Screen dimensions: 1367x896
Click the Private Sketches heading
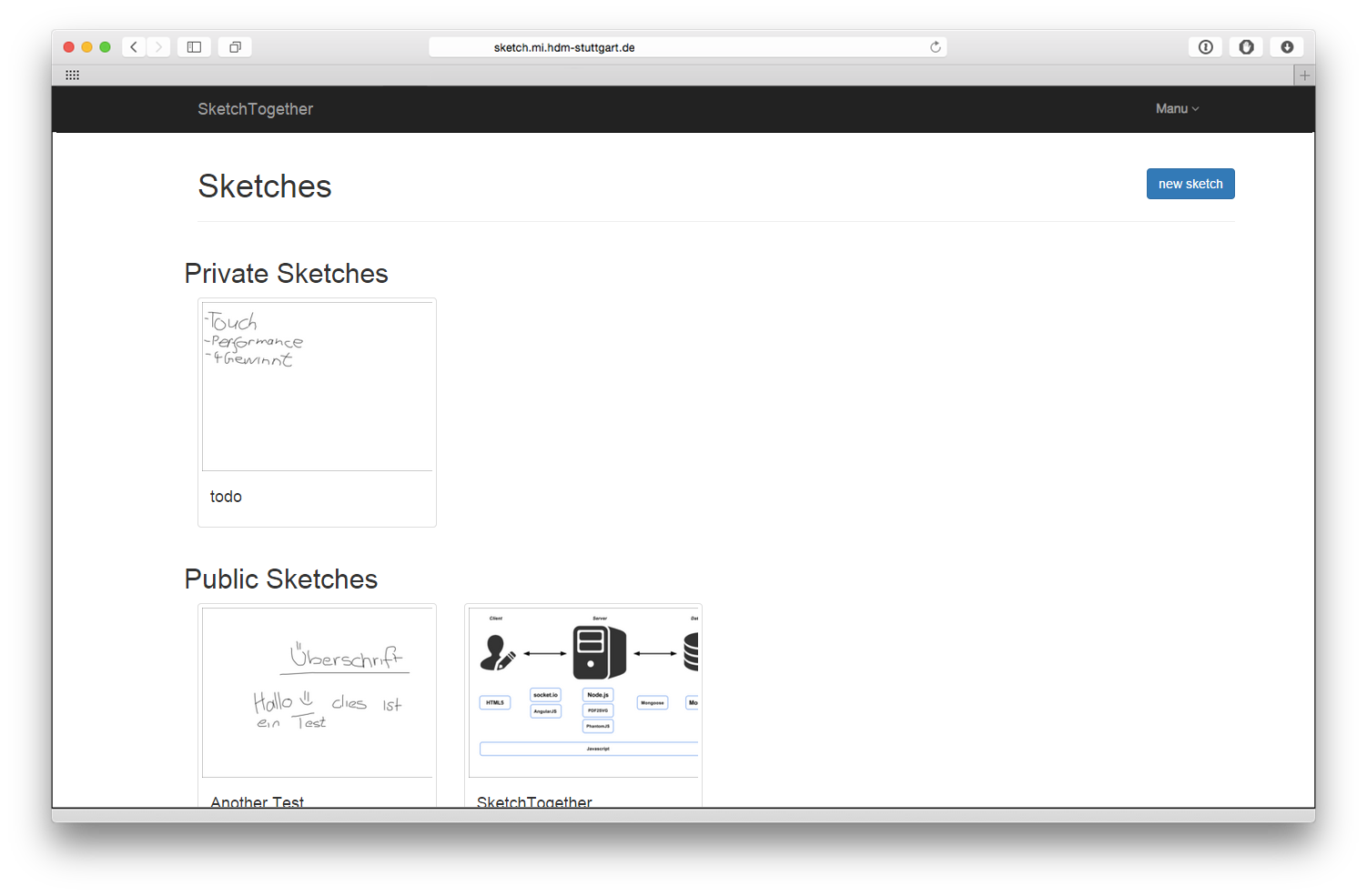click(286, 274)
